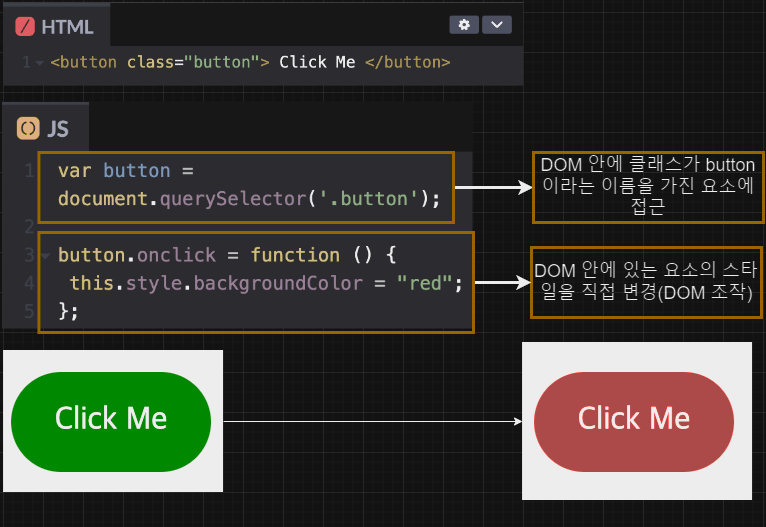Viewport: 766px width, 527px height.
Task: Click 'class="button"' attribute in HTML code
Action: coord(193,63)
